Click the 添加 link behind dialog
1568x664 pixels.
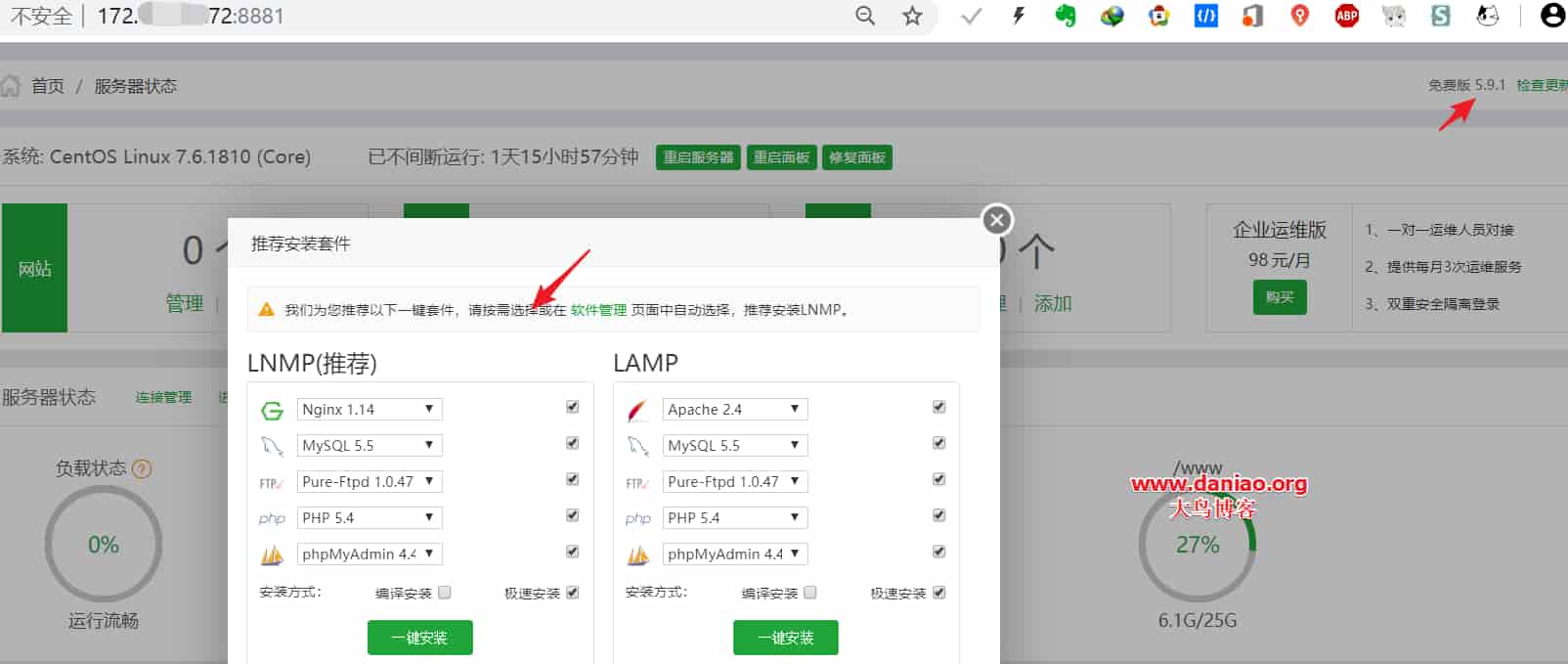coord(1053,303)
